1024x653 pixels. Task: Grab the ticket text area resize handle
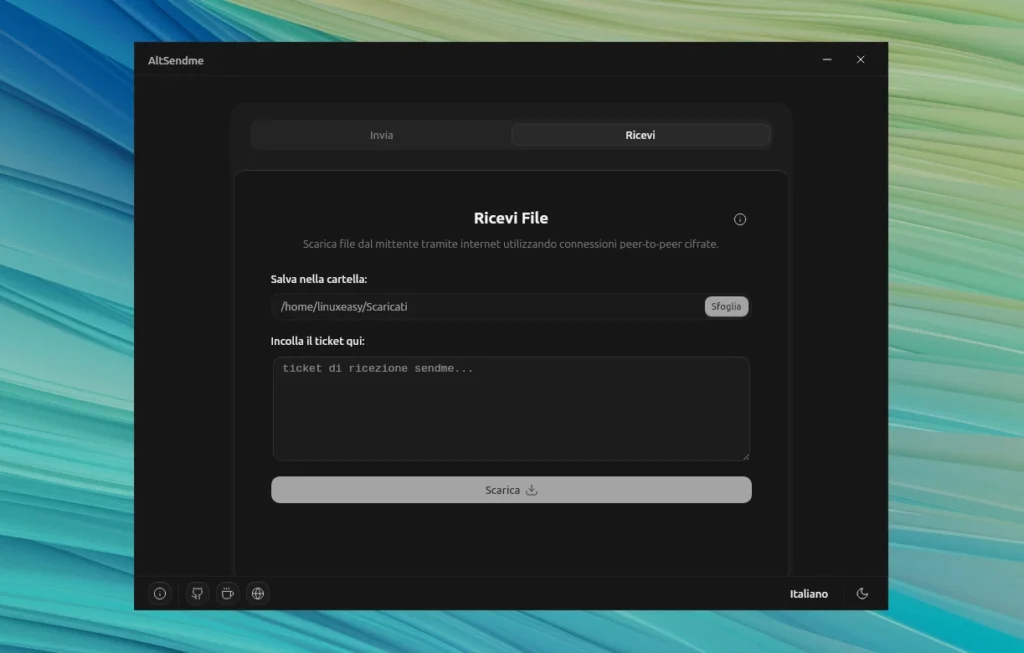tap(745, 456)
